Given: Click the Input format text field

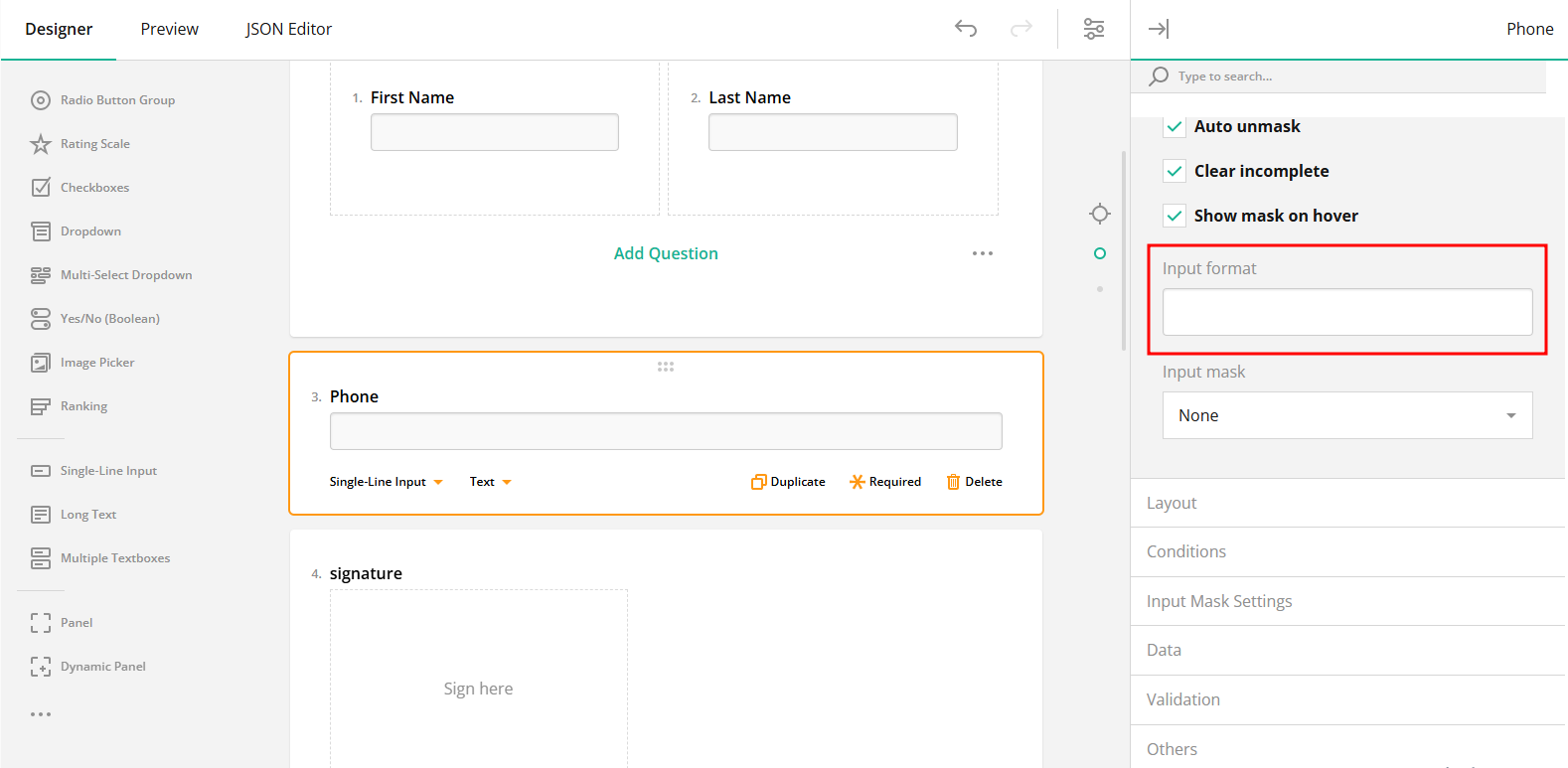Looking at the screenshot, I should 1346,312.
